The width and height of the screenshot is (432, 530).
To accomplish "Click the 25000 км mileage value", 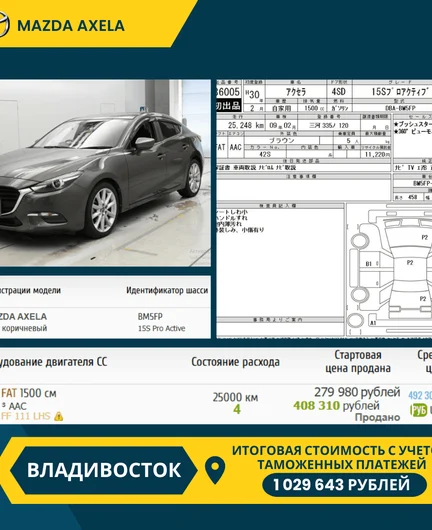I will click(x=235, y=397).
